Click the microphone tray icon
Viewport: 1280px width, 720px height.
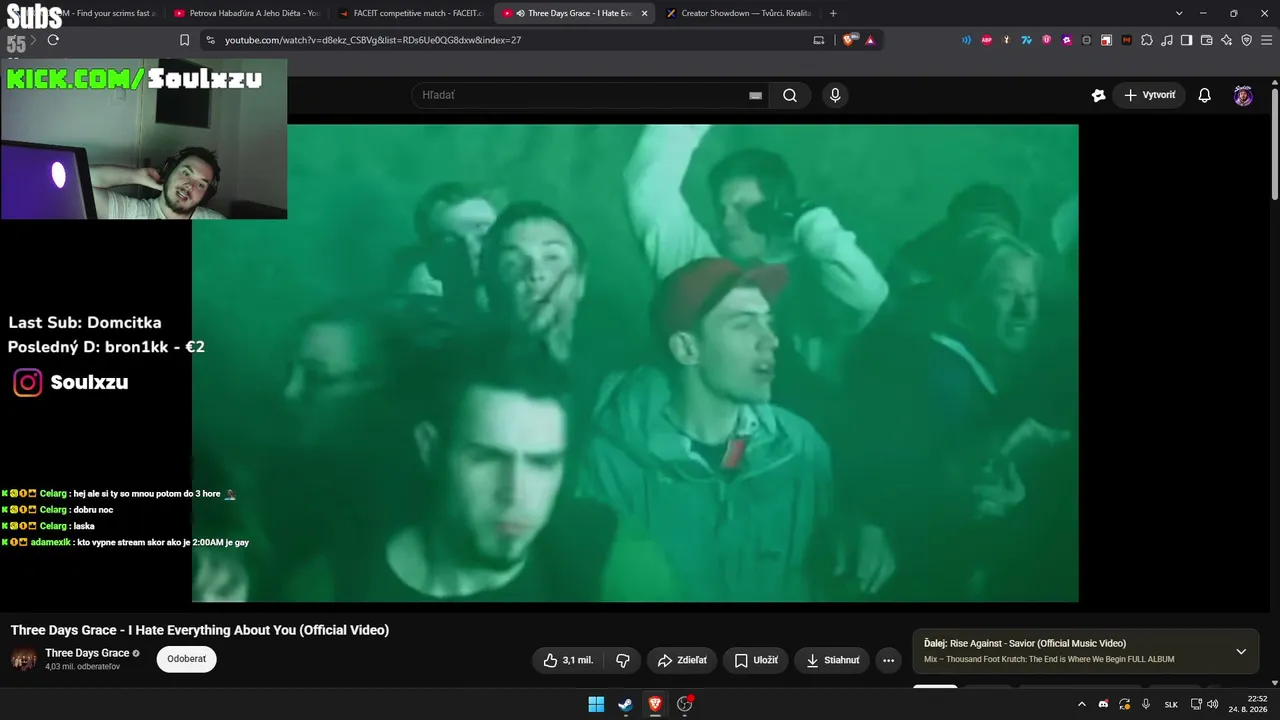pos(1146,704)
